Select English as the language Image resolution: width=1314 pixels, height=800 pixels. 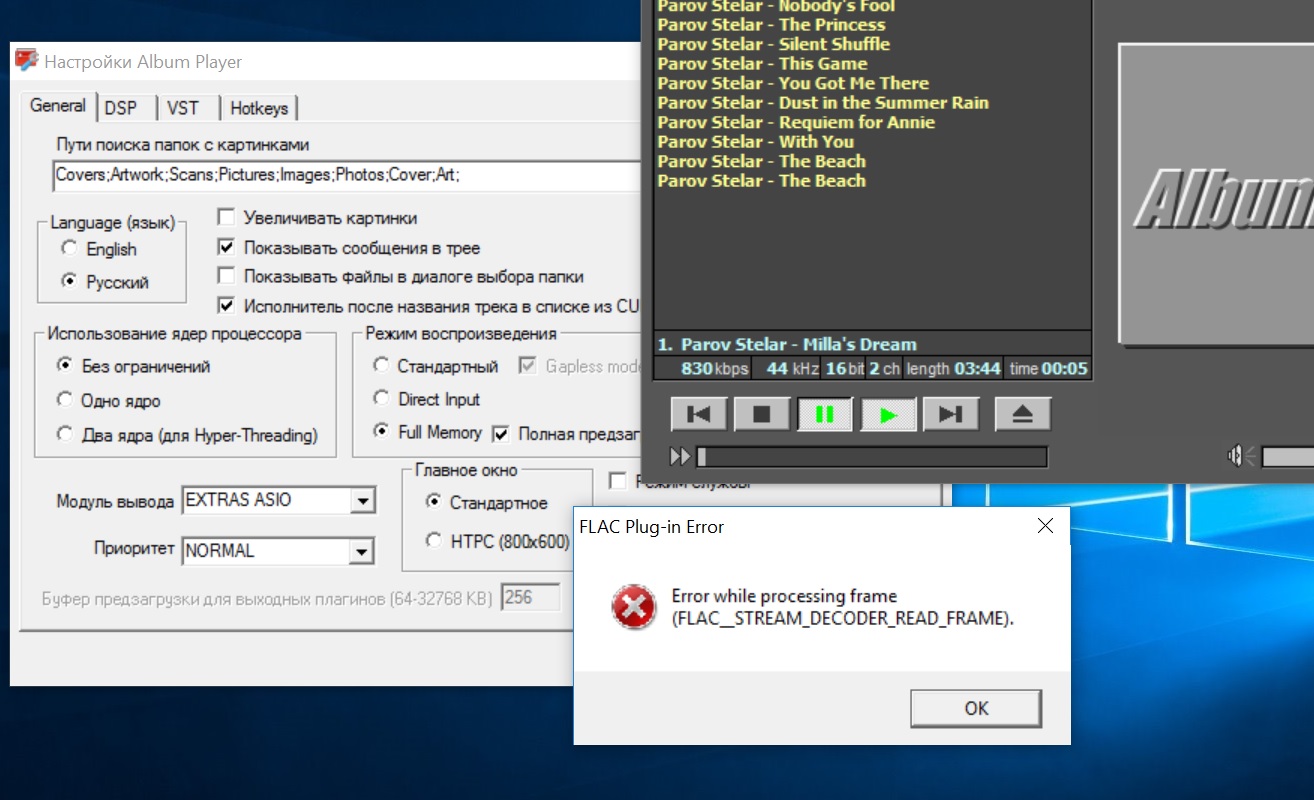(x=98, y=249)
